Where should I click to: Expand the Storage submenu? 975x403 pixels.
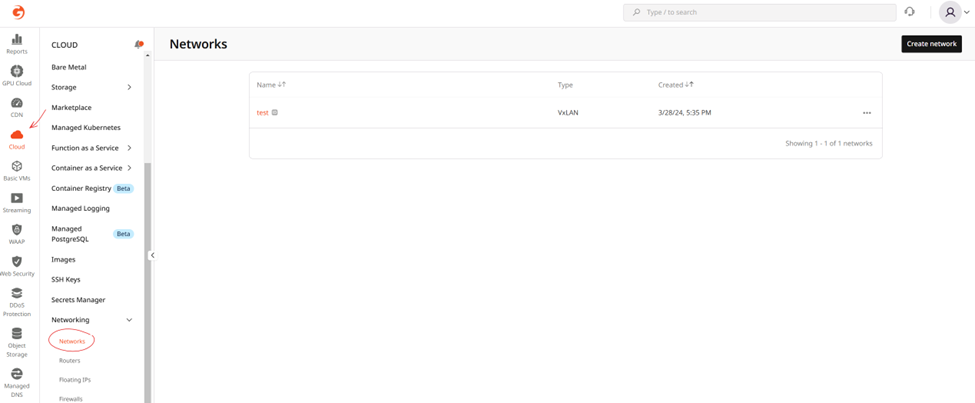pyautogui.click(x=129, y=88)
